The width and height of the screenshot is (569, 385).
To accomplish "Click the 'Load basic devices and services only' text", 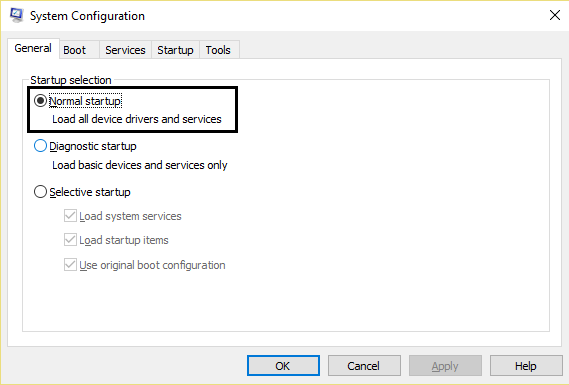I will click(140, 165).
